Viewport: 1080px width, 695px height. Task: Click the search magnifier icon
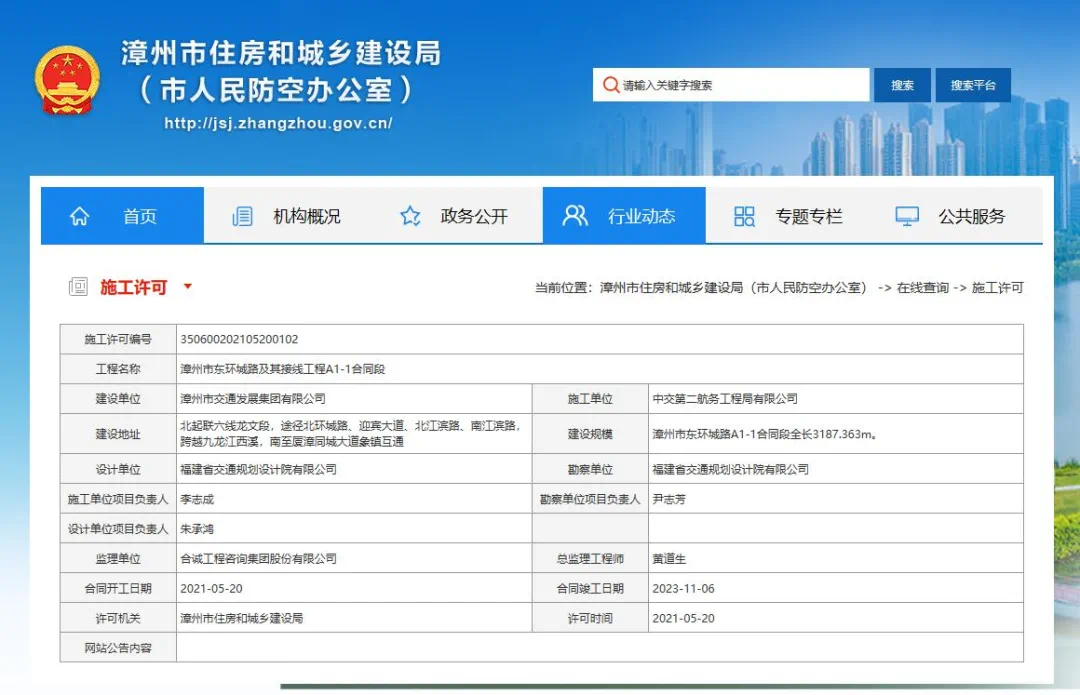coord(610,85)
